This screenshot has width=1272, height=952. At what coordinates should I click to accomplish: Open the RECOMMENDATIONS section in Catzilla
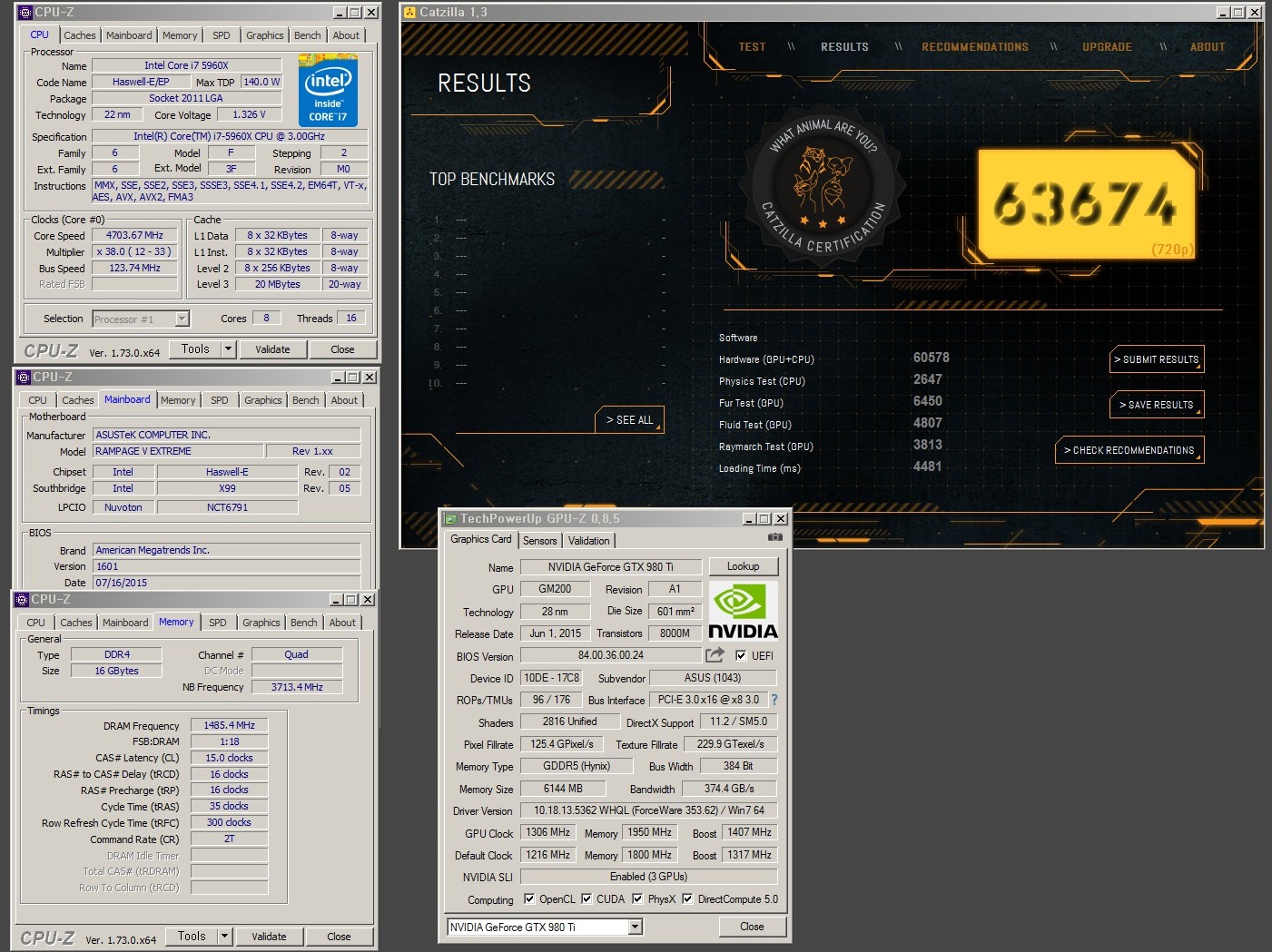pos(974,47)
